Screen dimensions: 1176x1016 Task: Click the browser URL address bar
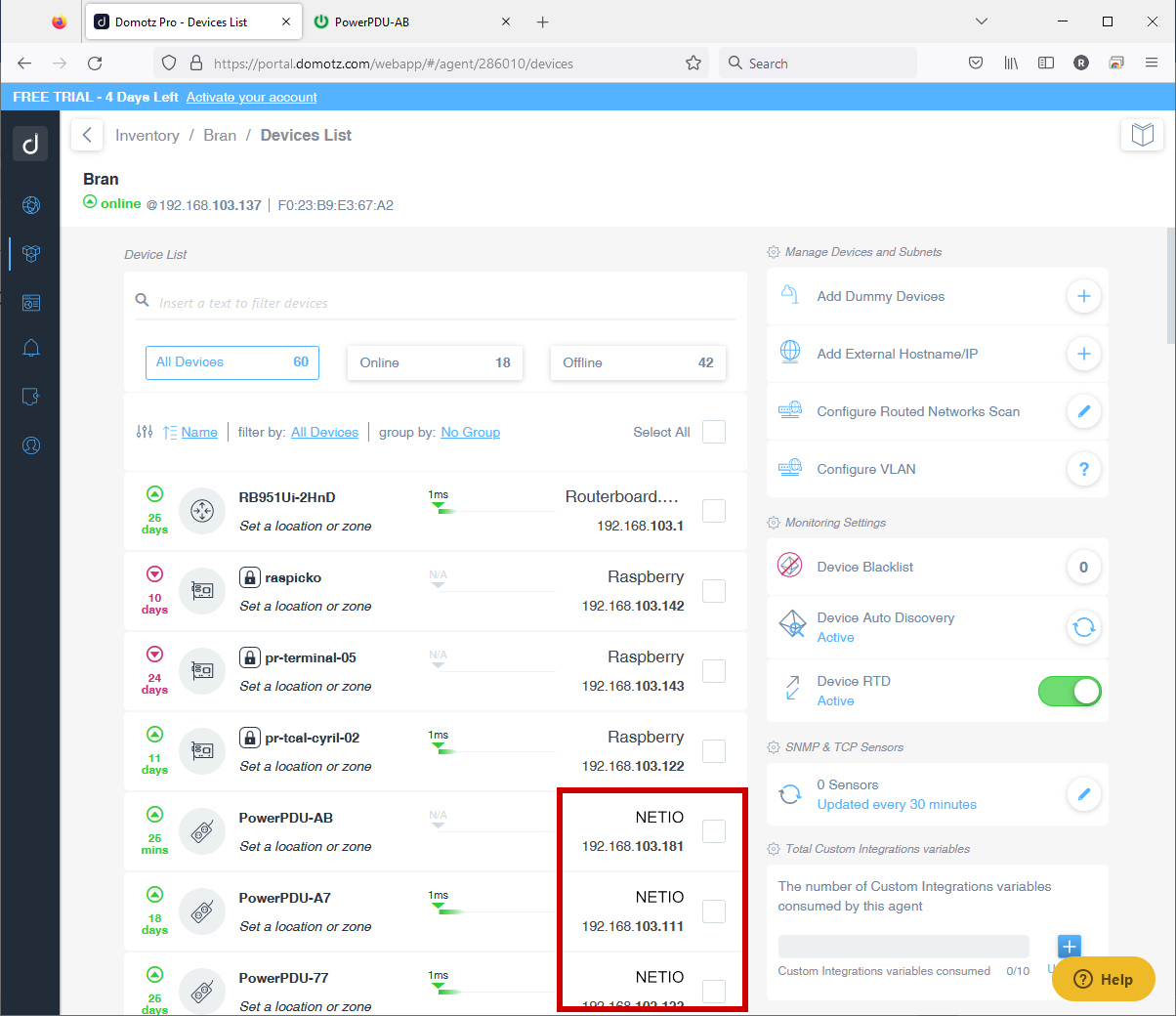430,63
